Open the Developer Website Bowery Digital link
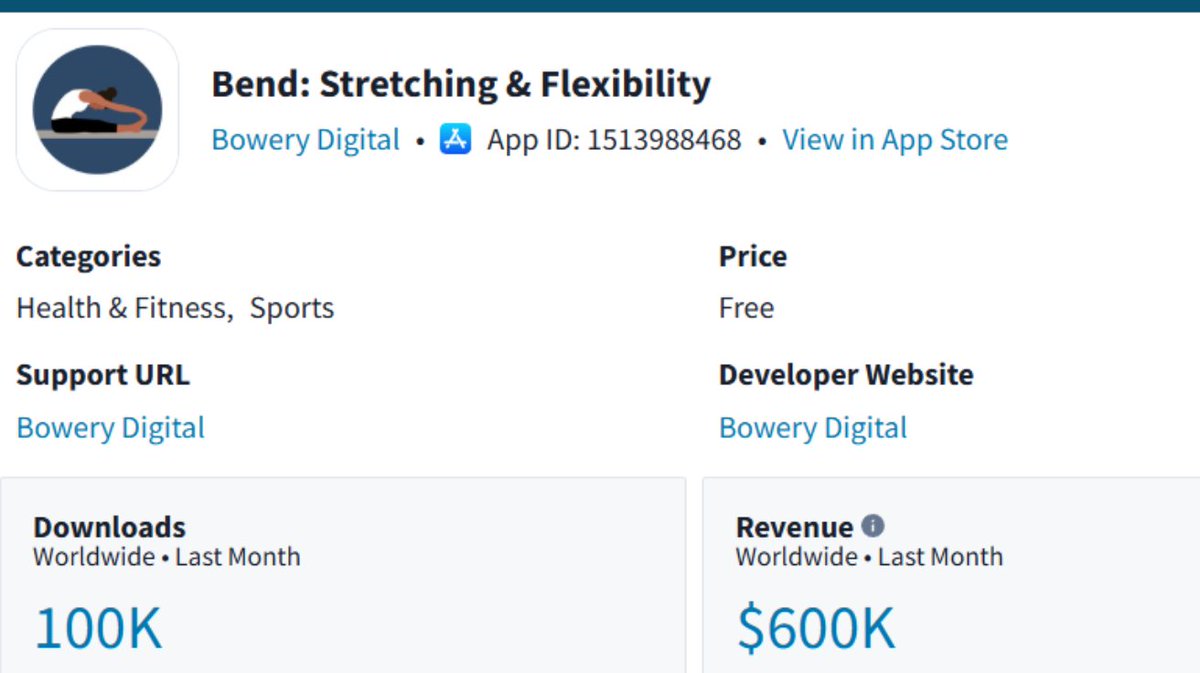This screenshot has width=1200, height=673. 812,428
